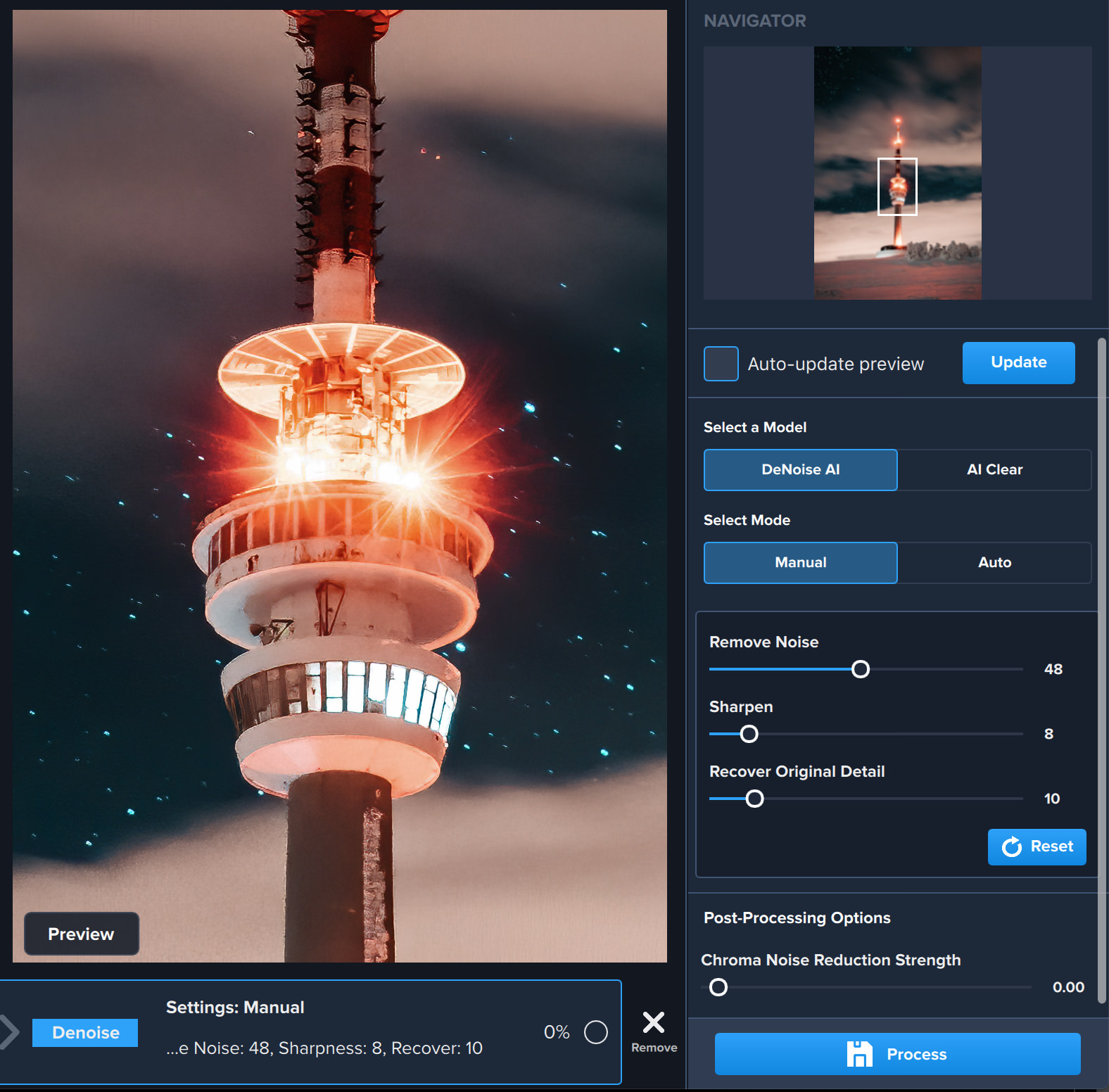The image size is (1109, 1092).
Task: Select the DeNoise AI model
Action: click(x=800, y=469)
